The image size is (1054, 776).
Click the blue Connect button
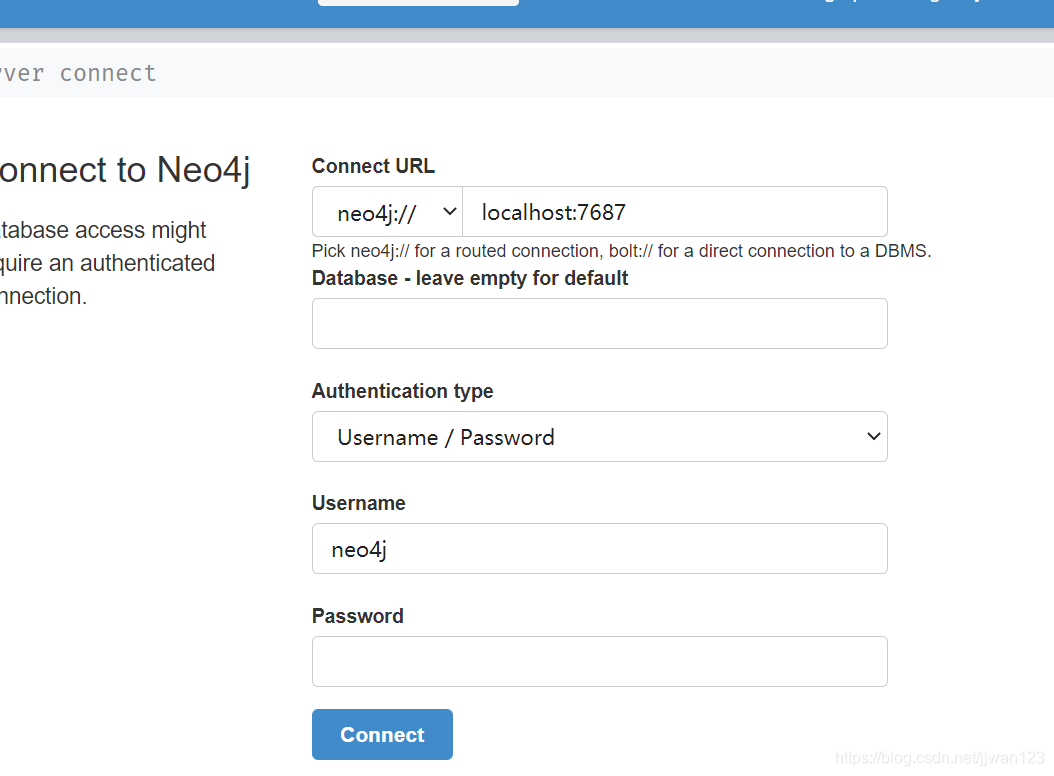tap(382, 734)
